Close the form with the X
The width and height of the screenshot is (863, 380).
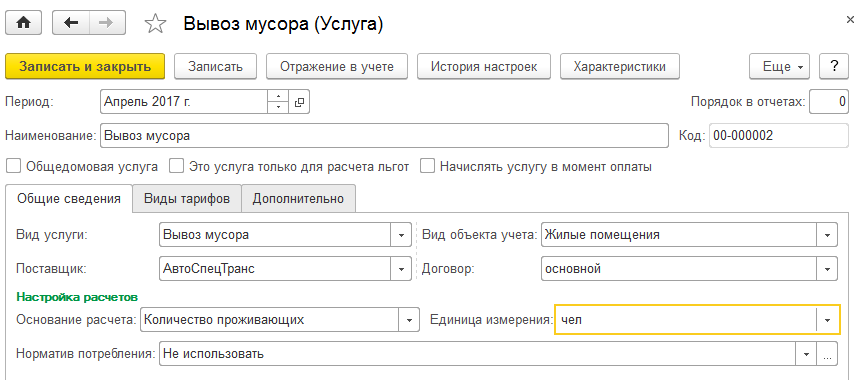point(850,19)
